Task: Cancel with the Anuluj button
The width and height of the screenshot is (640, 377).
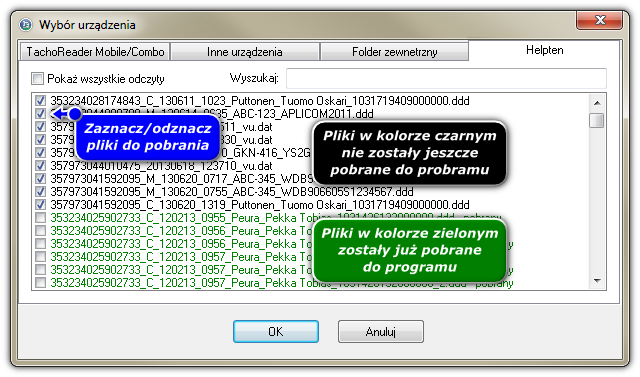Action: pos(380,331)
